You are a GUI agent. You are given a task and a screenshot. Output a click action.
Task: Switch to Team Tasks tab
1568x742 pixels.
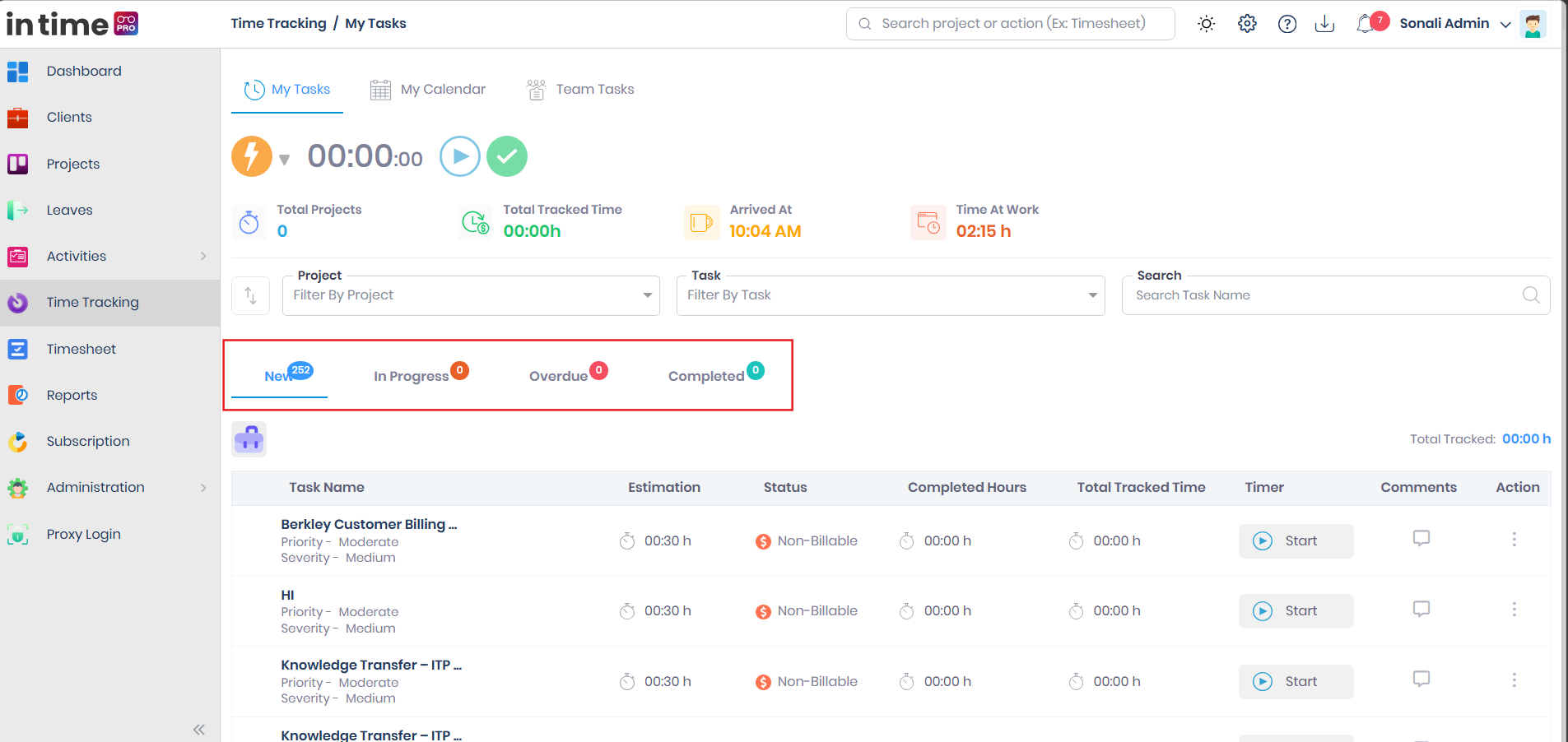click(x=580, y=90)
